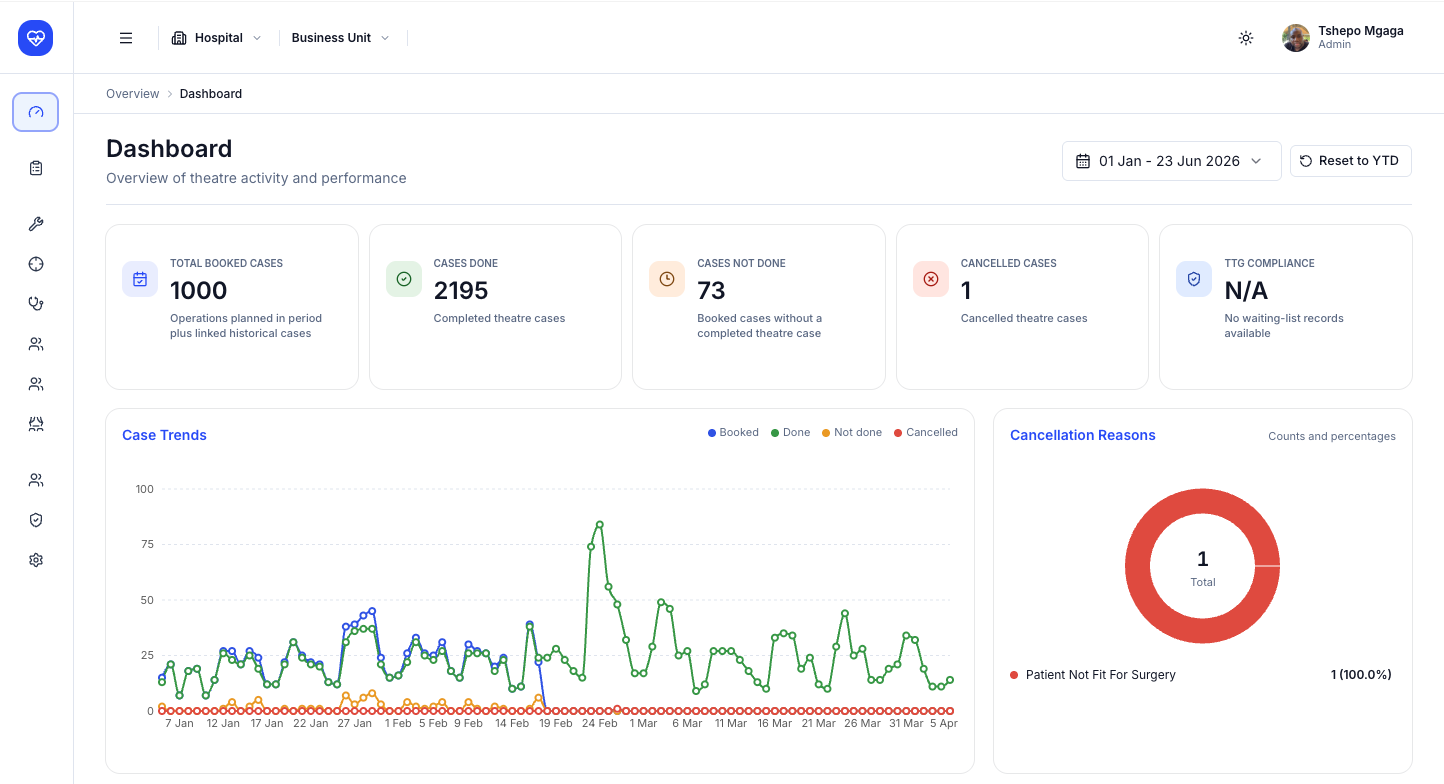Click the Cases Done checkmark icon

(404, 279)
